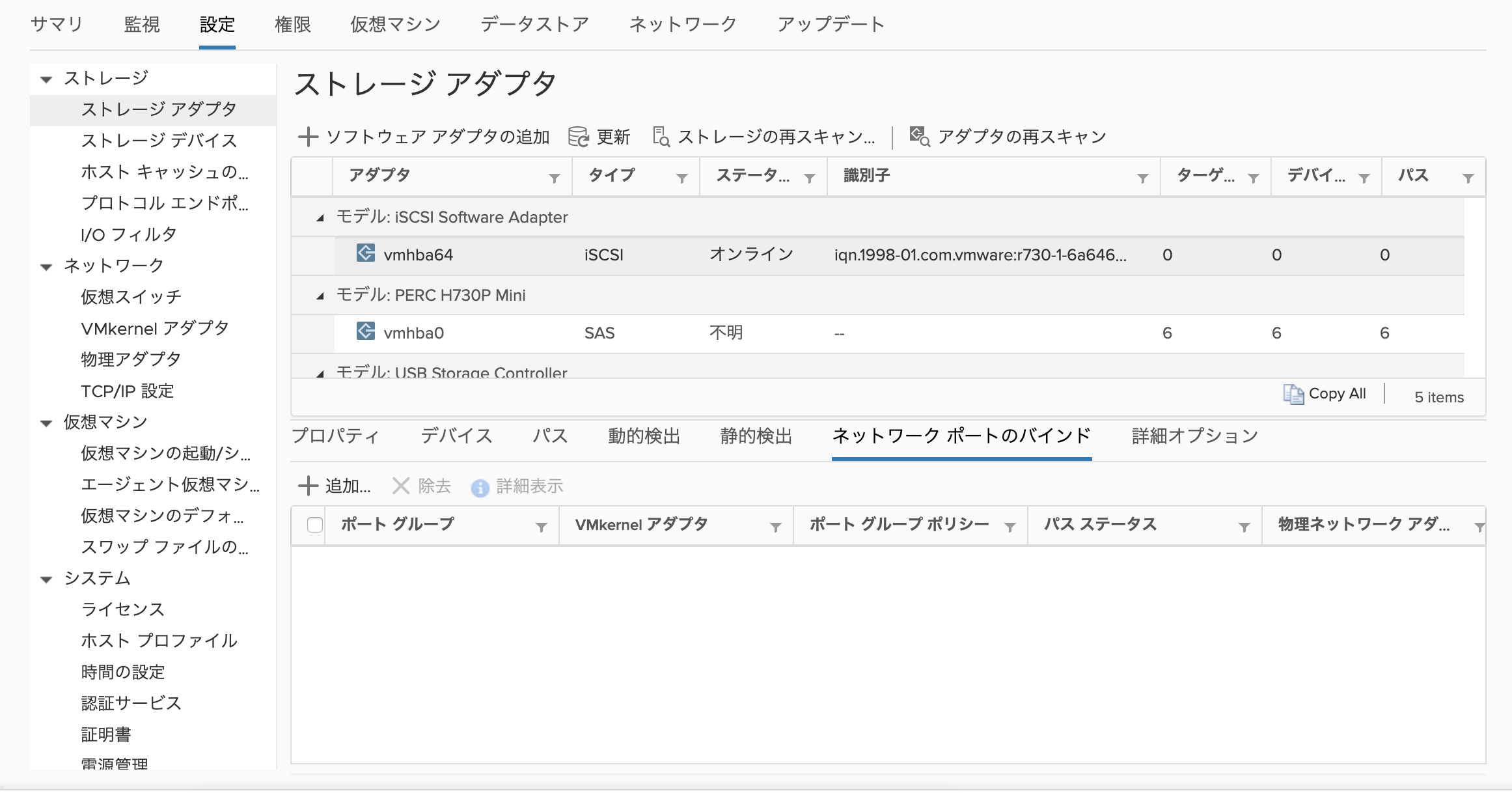Click the plus icon next to 追加...

pyautogui.click(x=308, y=486)
